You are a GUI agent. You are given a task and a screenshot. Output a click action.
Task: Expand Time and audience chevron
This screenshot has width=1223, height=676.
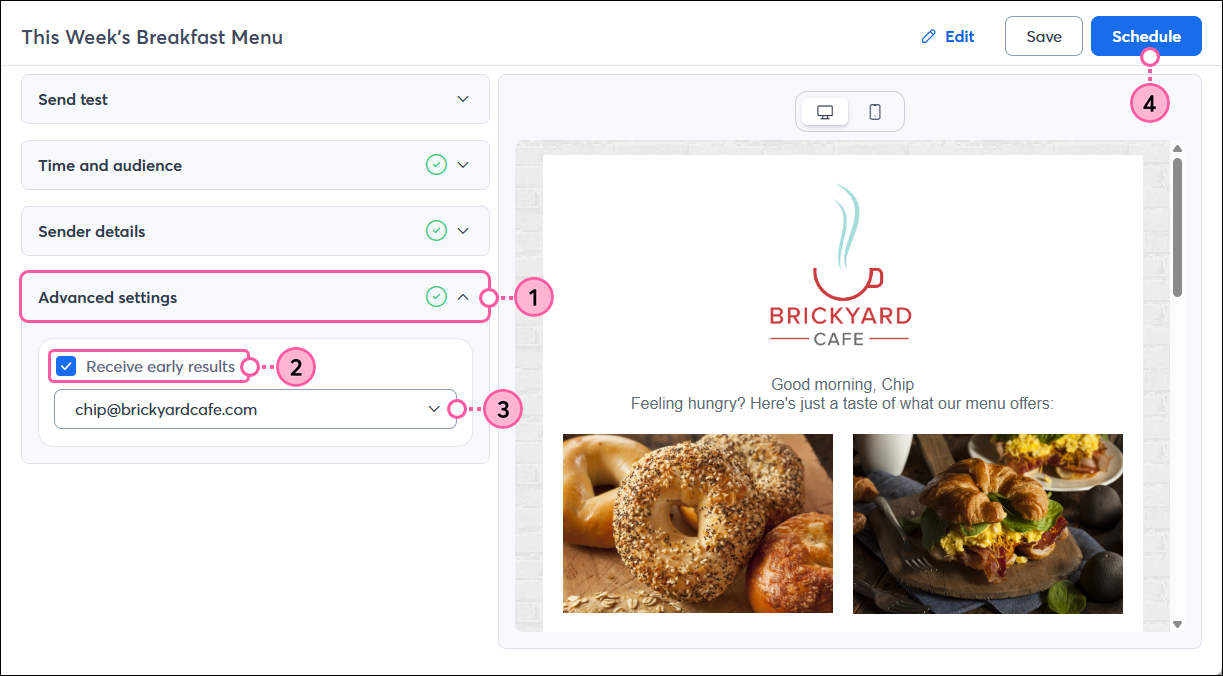463,165
